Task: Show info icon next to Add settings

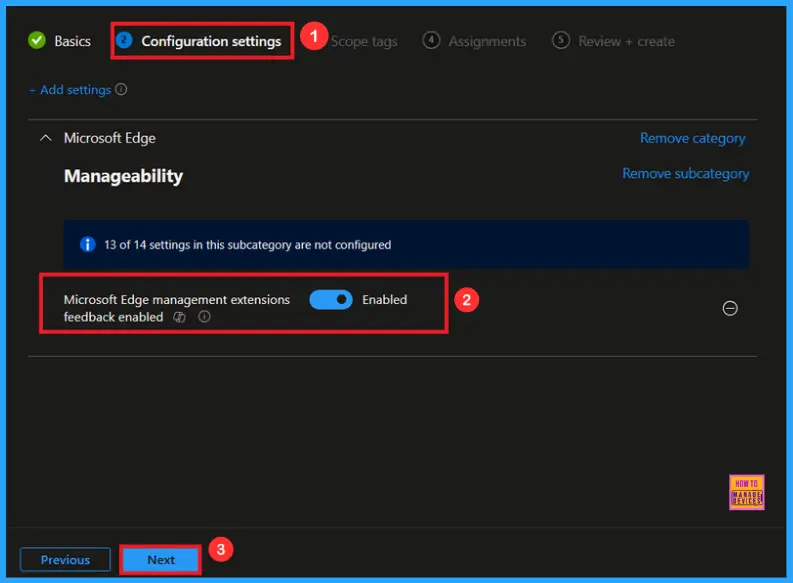Action: coord(121,89)
